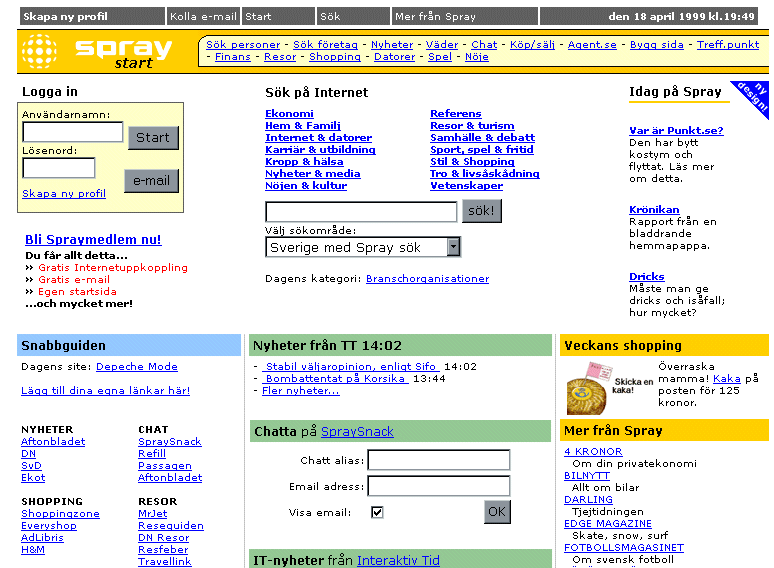Open 'Mer från Spray' in top bar
This screenshot has height=568, width=774.
tap(464, 16)
